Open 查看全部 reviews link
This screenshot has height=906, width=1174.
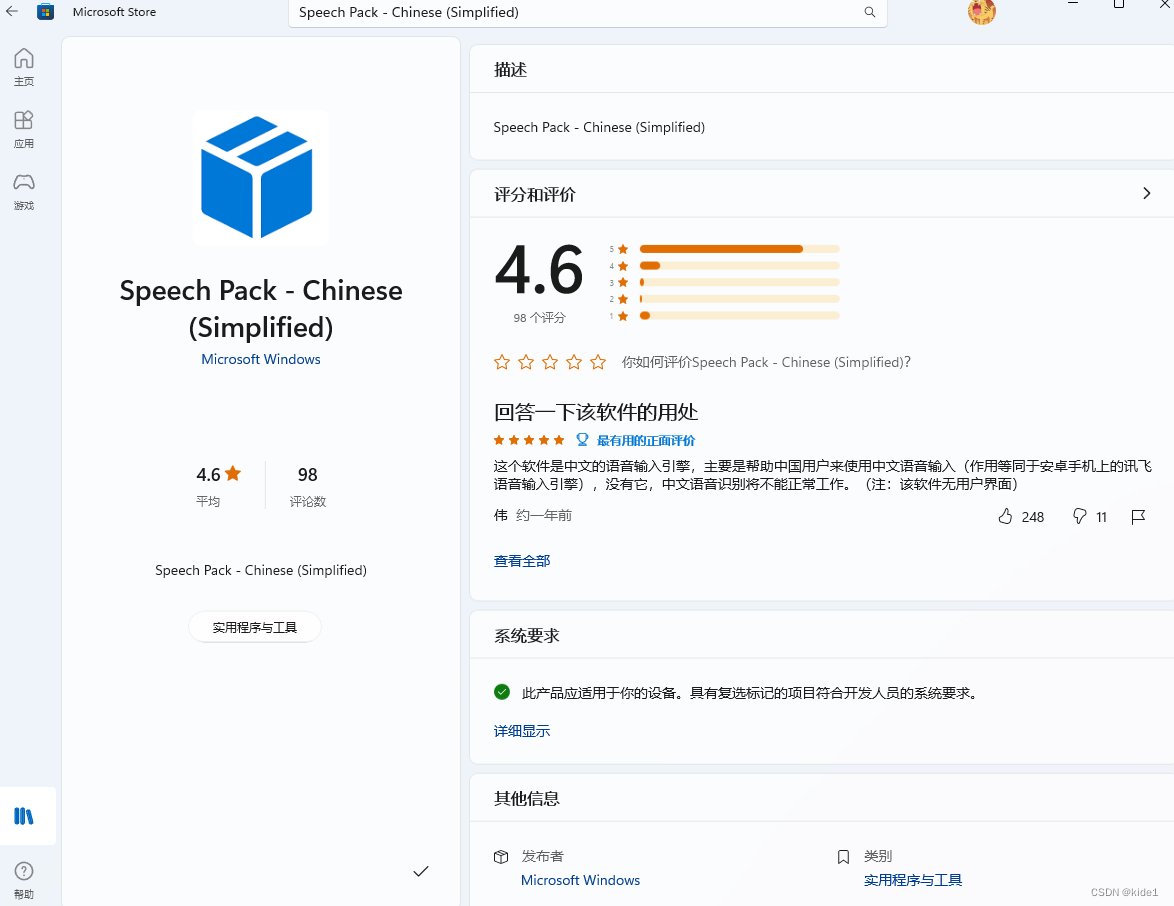point(522,561)
